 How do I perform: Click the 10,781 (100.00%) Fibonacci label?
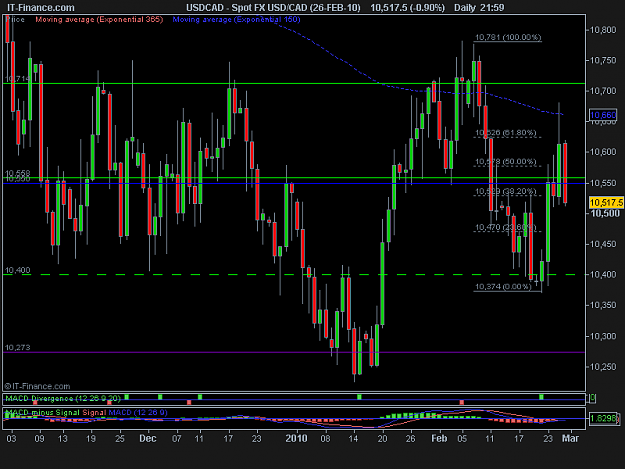click(508, 37)
